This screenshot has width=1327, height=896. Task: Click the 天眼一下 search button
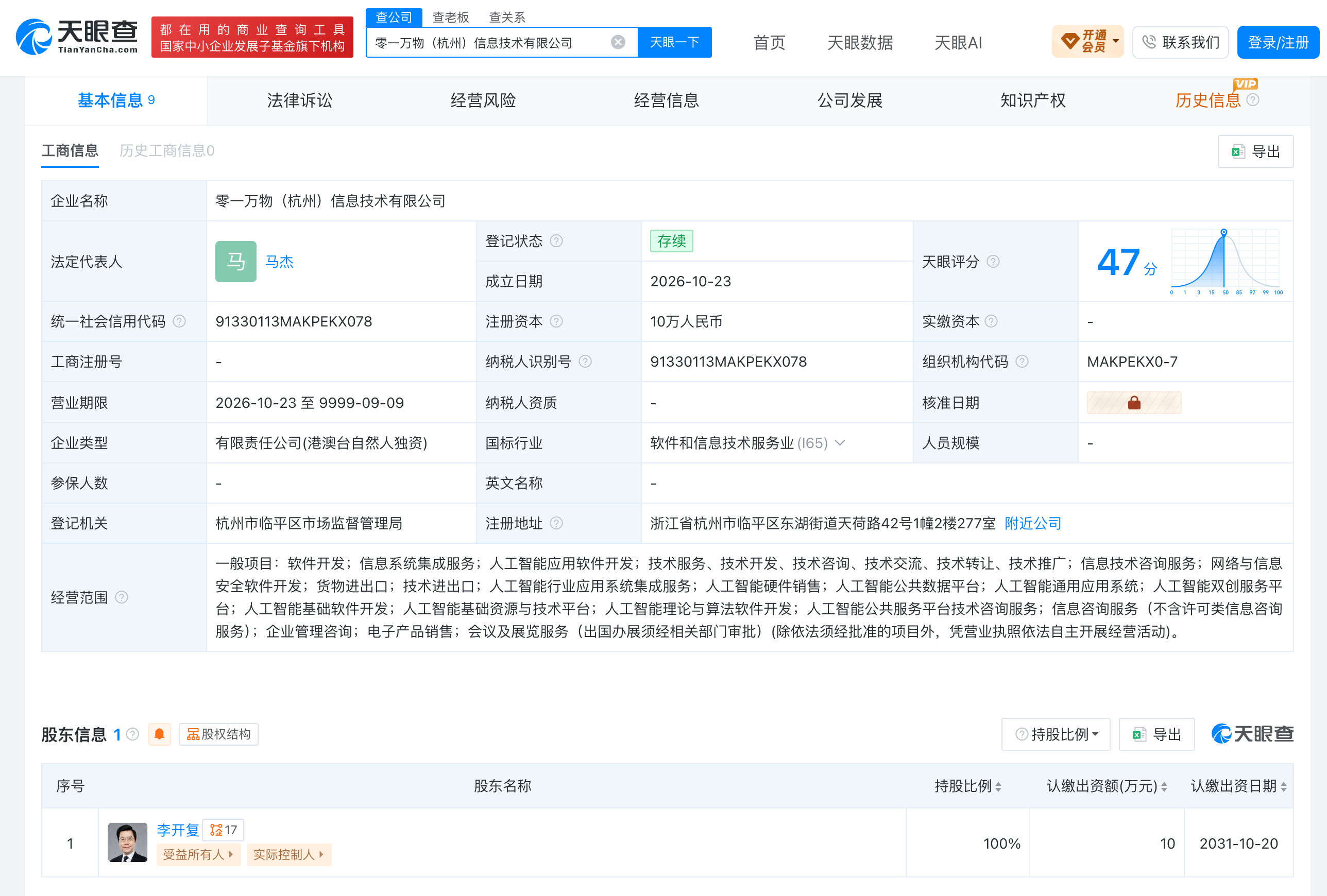click(x=674, y=42)
